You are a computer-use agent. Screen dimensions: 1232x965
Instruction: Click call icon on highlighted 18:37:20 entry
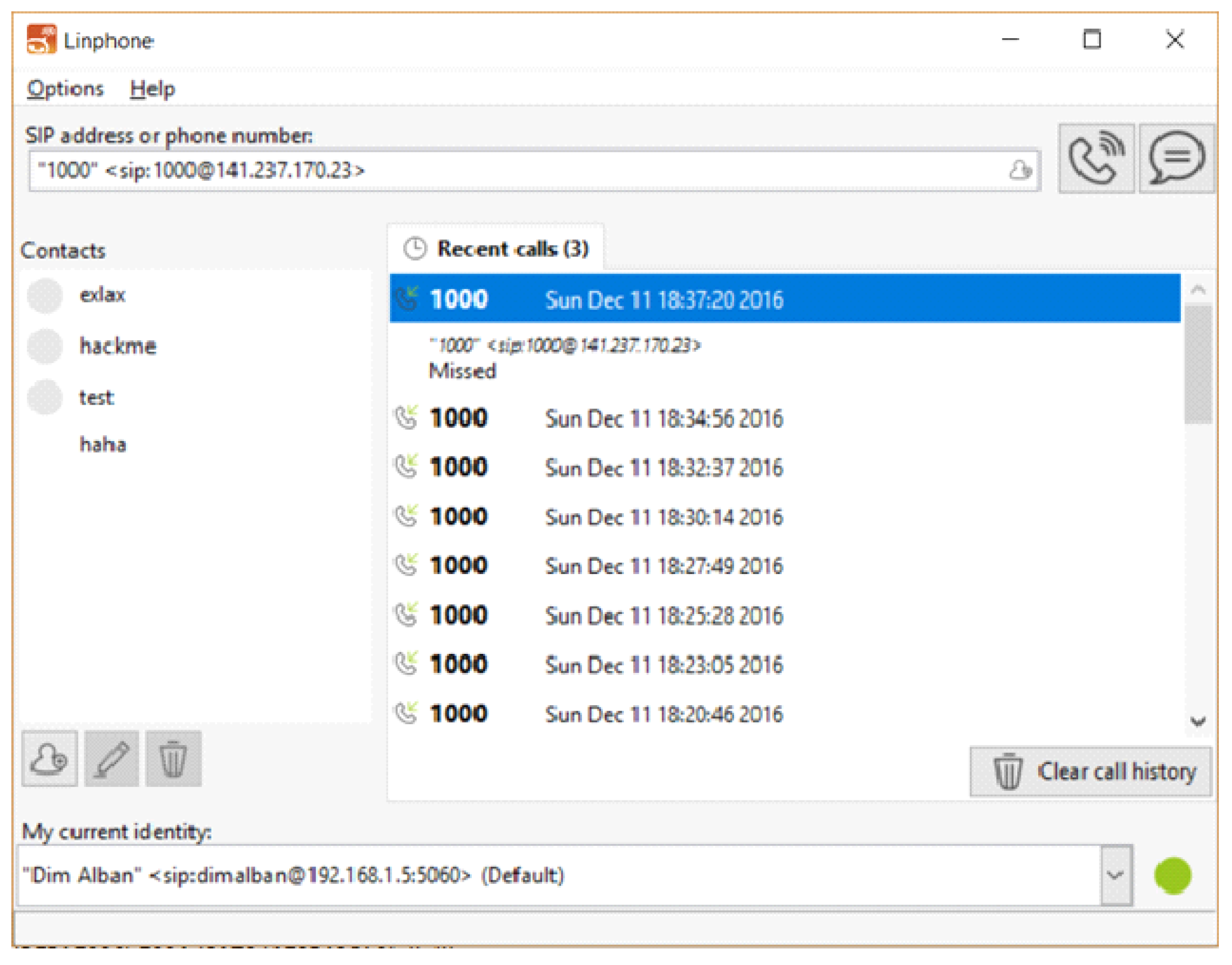tap(407, 299)
